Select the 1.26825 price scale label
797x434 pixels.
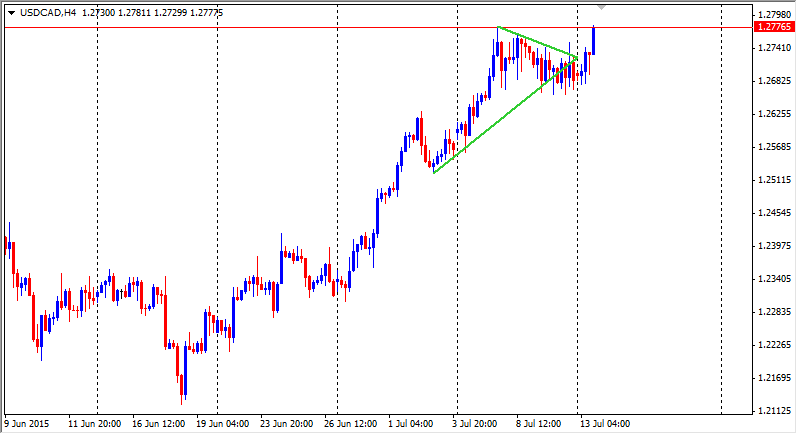click(x=774, y=80)
